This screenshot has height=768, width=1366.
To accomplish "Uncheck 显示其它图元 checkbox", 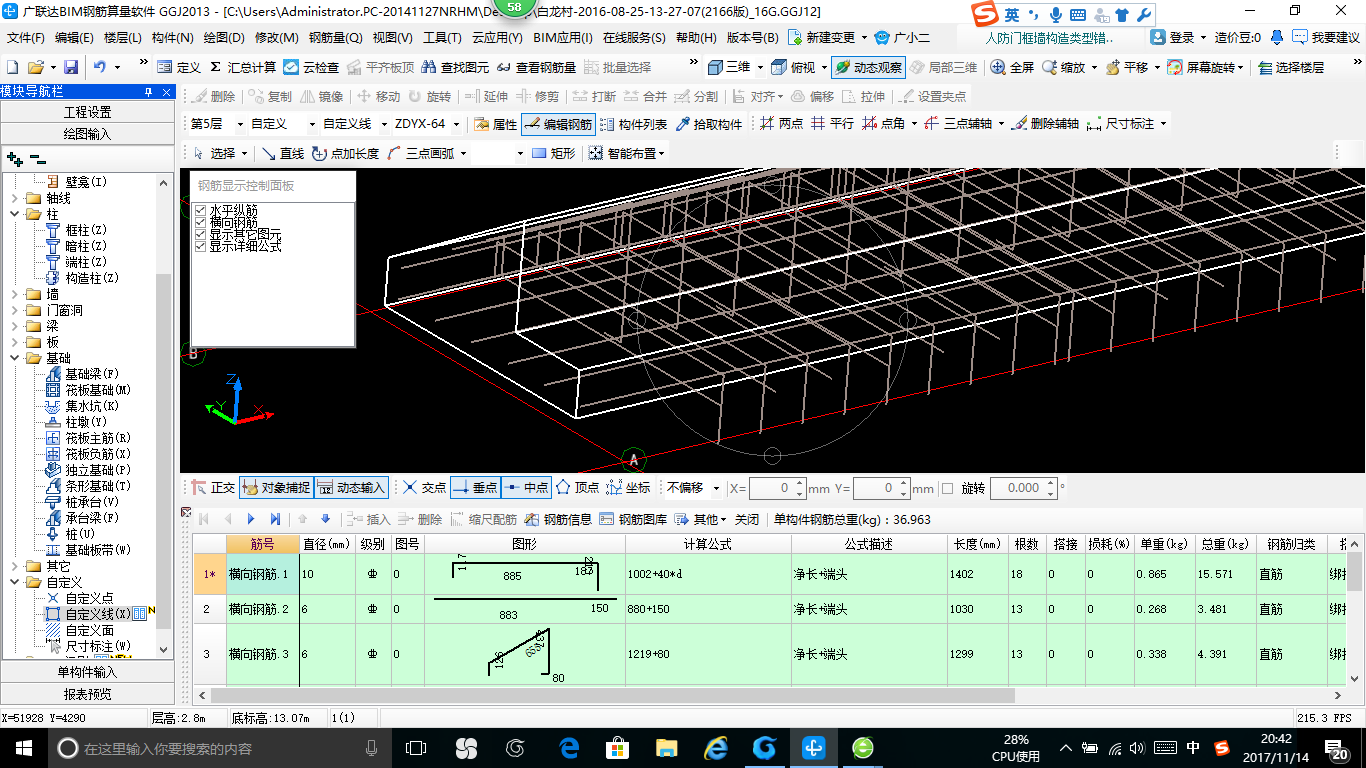I will tap(200, 234).
